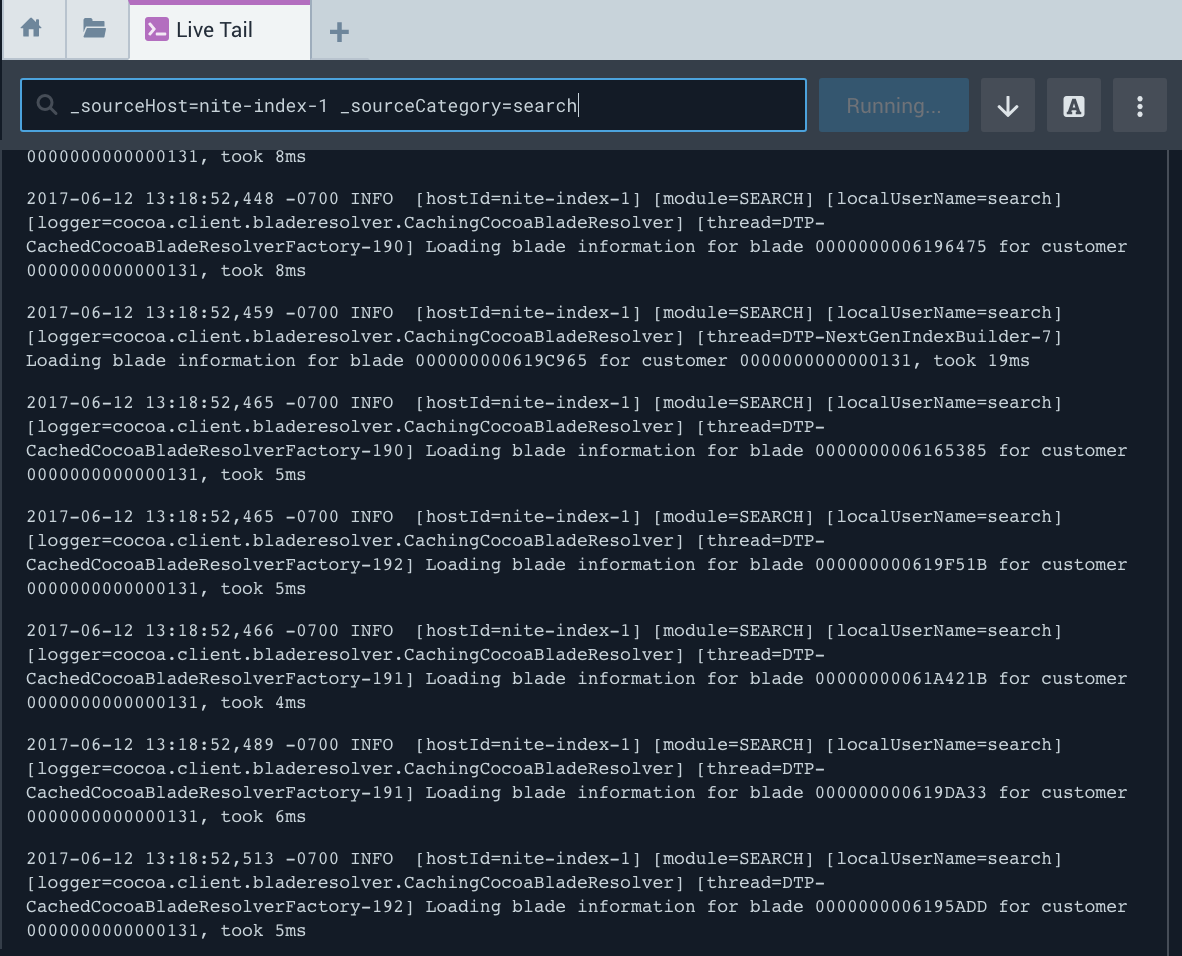1182x956 pixels.
Task: Click the purple terminal icon on Live Tail tab
Action: click(x=156, y=29)
